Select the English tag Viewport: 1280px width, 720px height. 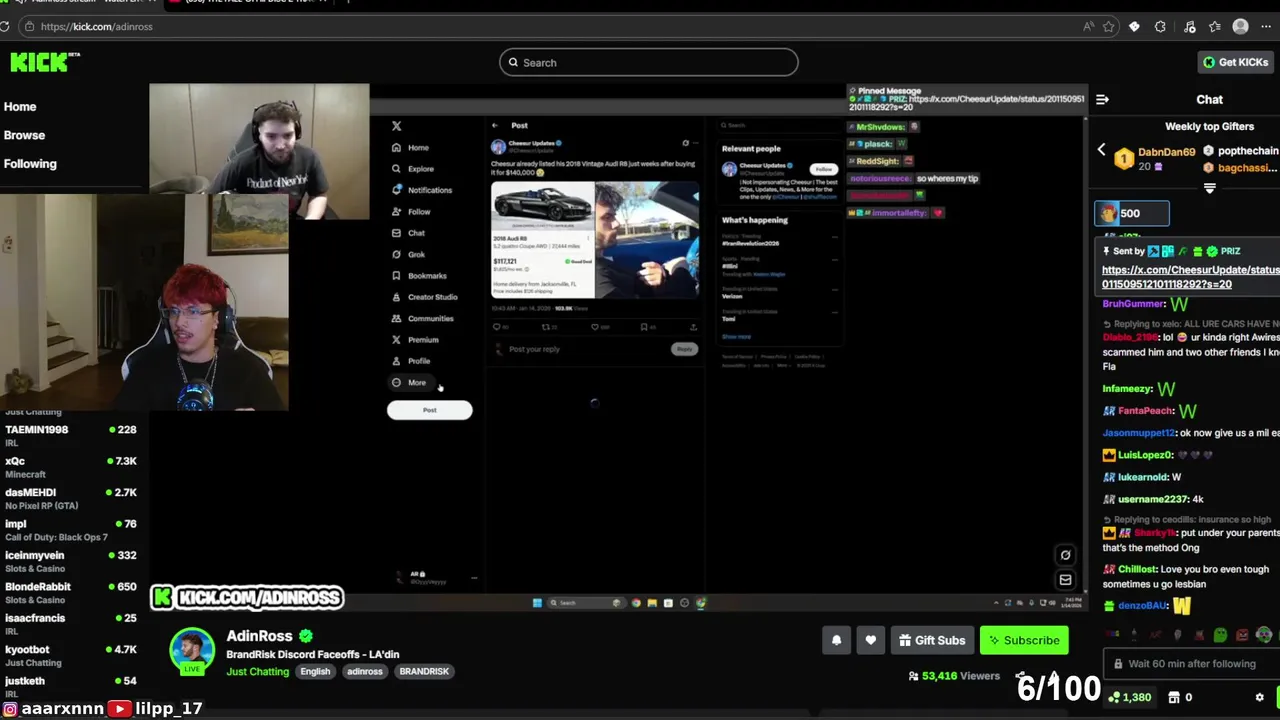[315, 672]
